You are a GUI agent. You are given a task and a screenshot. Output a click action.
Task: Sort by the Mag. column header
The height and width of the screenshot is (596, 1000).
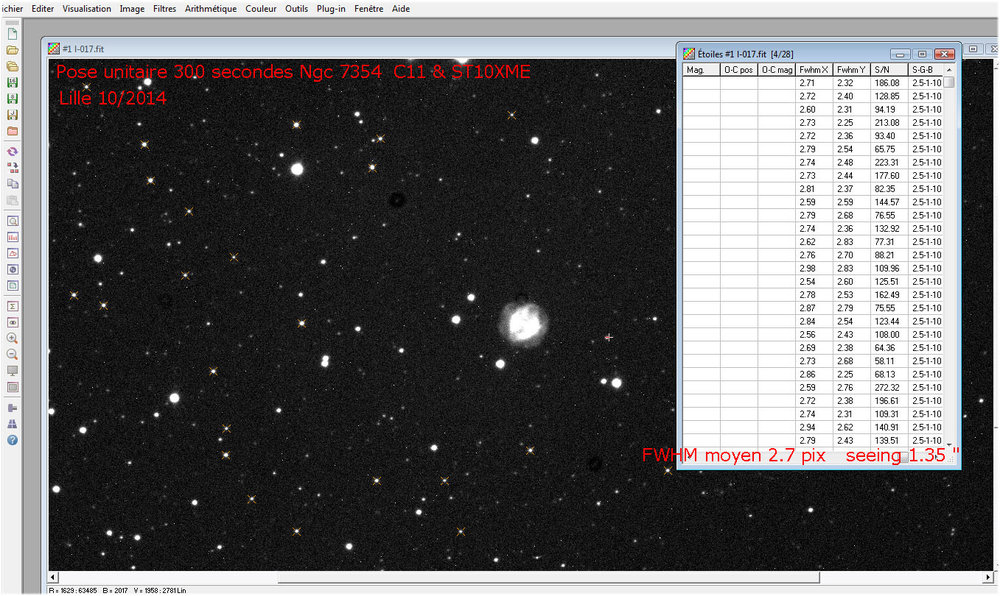(x=702, y=69)
